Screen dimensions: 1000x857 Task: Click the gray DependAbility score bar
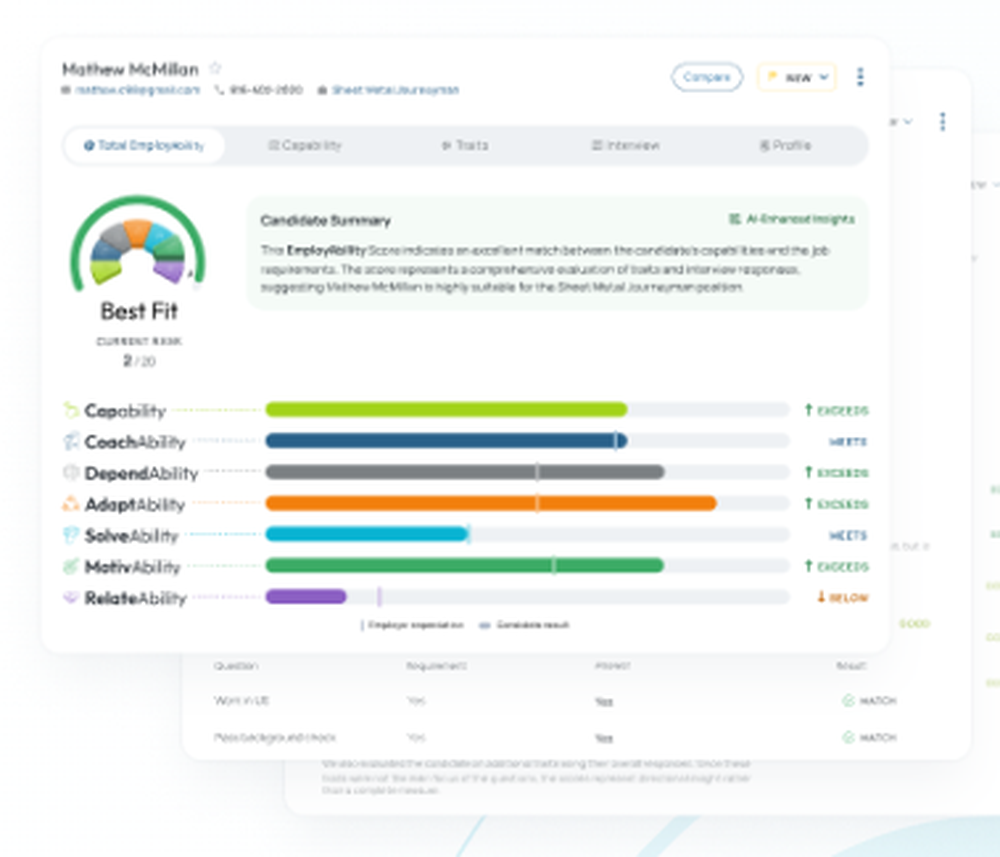465,472
